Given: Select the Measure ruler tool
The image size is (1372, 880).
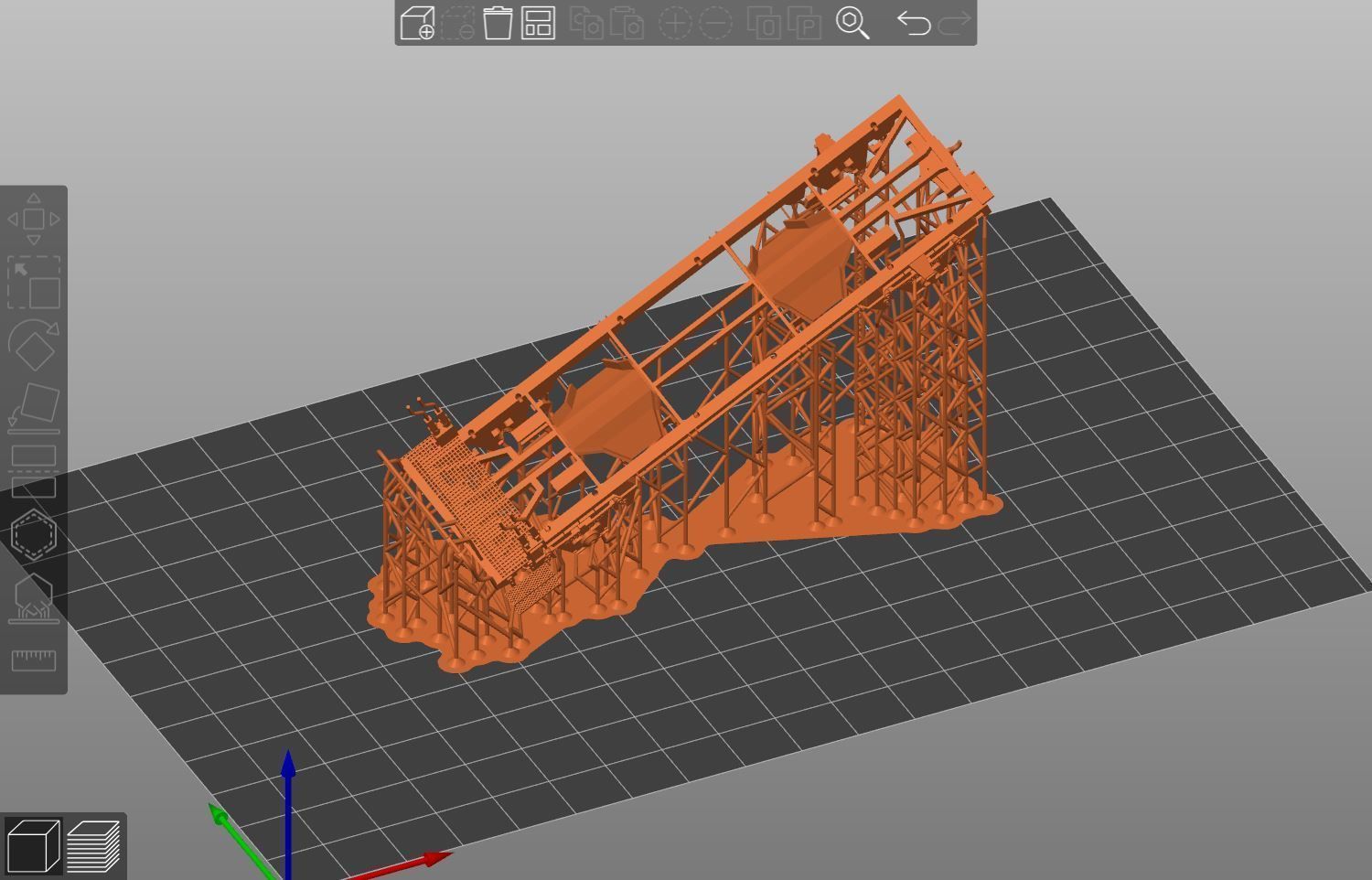Looking at the screenshot, I should click(34, 660).
